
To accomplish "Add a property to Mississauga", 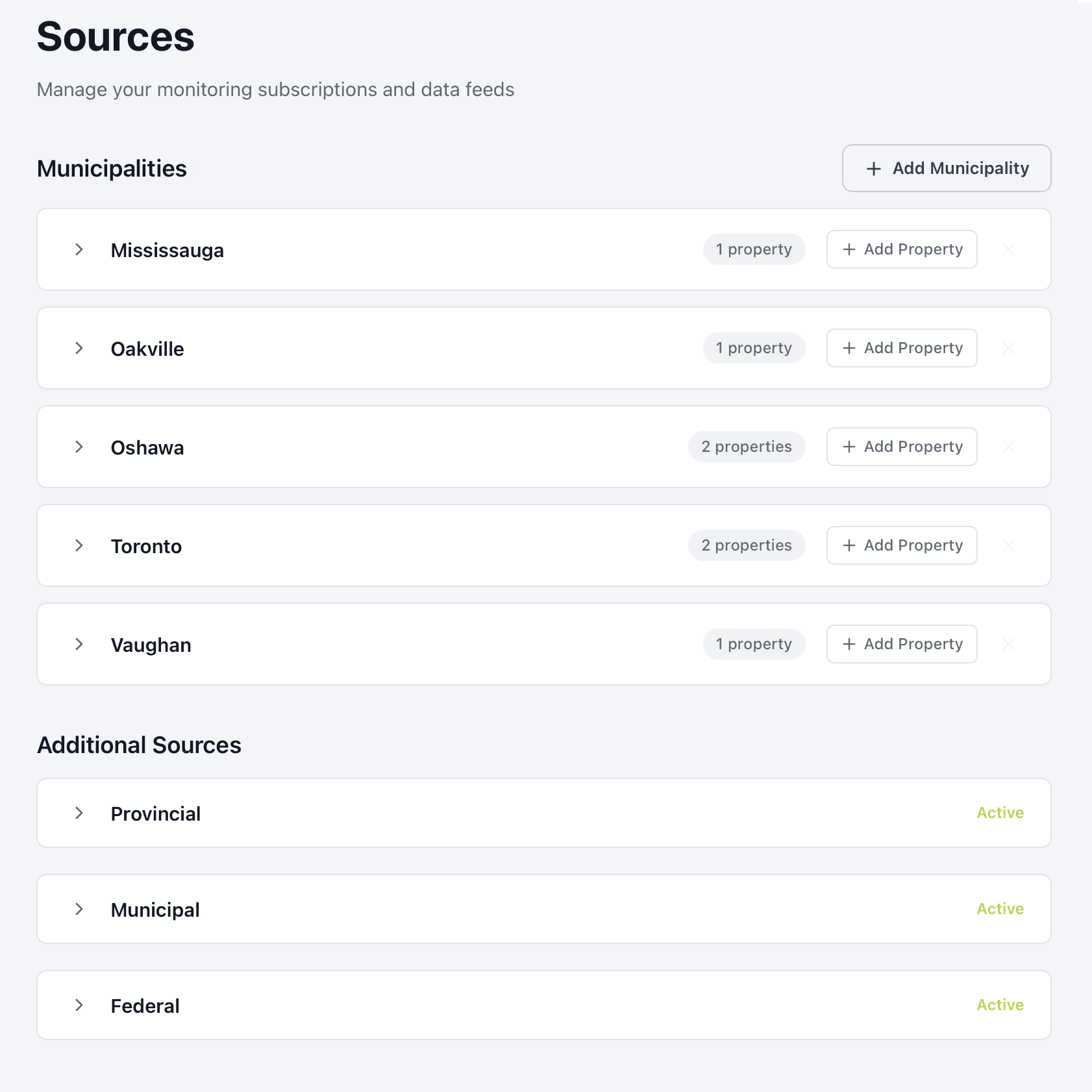I will point(902,249).
